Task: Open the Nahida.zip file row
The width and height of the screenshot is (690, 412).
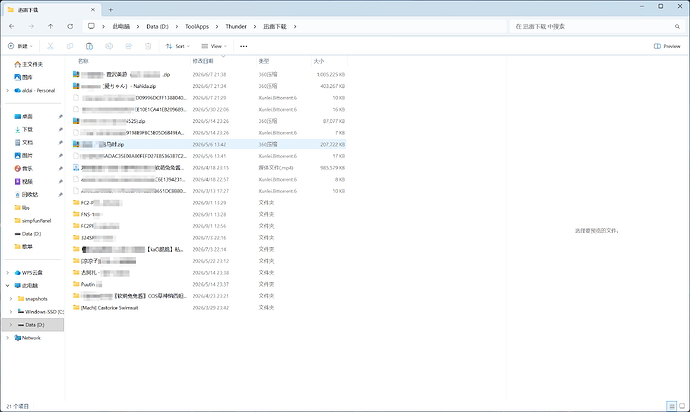Action: click(209, 86)
